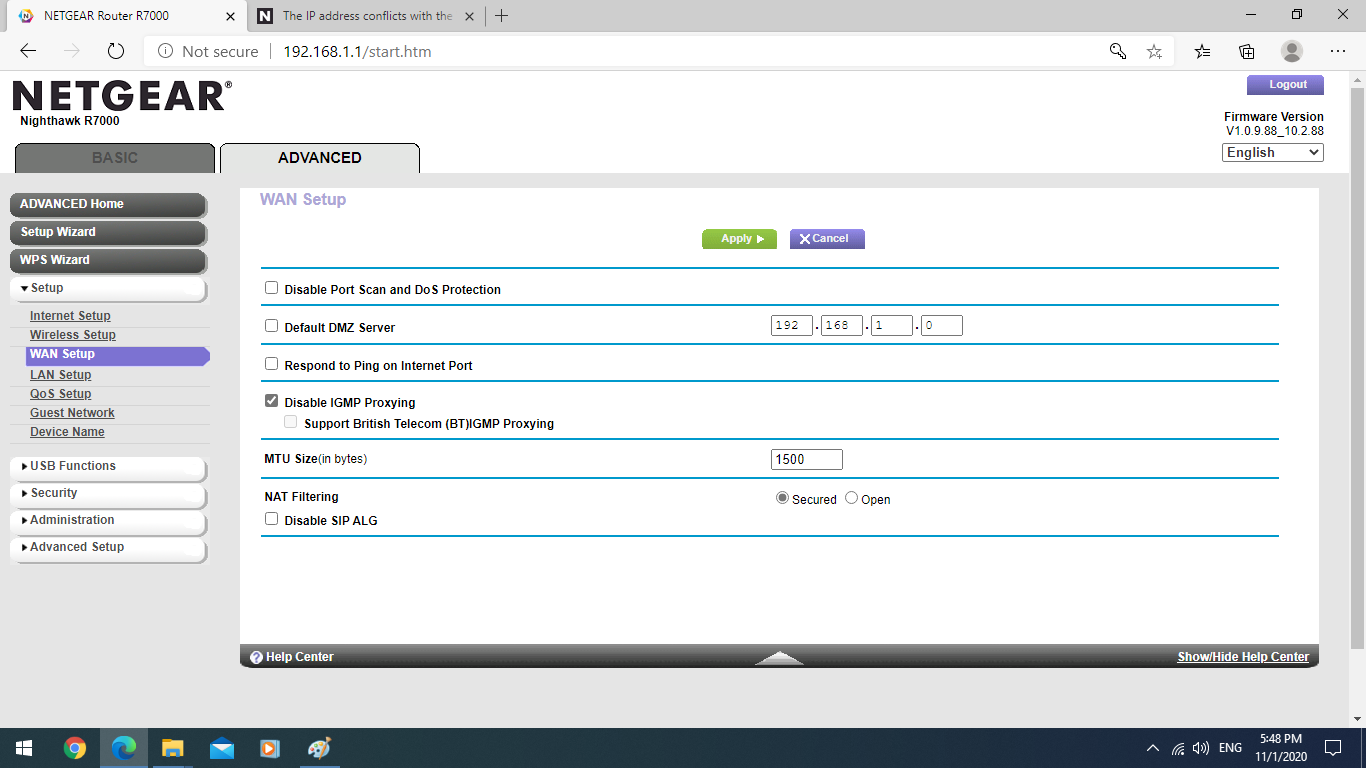Open the Collections icon
Screen dimensions: 1366x768
click(x=1247, y=51)
